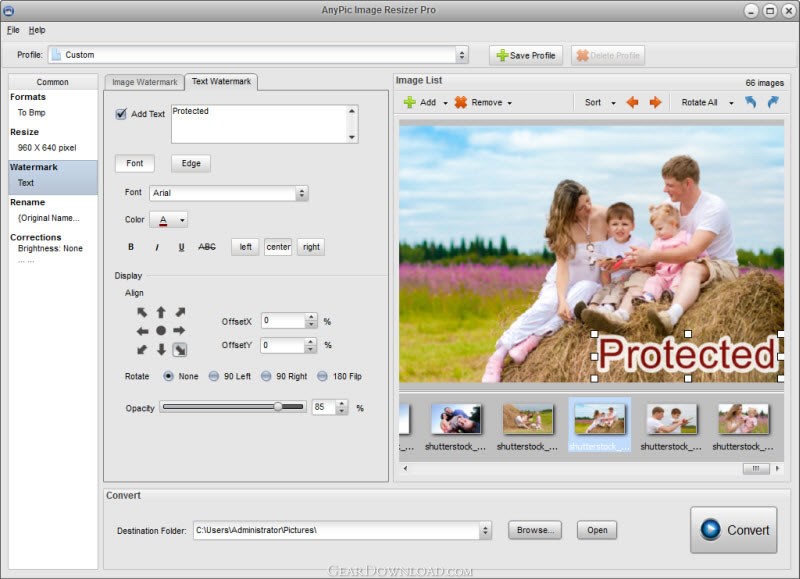Screen dimensions: 800x579
Task: Rotate all images counterclockwise blue arrow
Action: click(751, 102)
